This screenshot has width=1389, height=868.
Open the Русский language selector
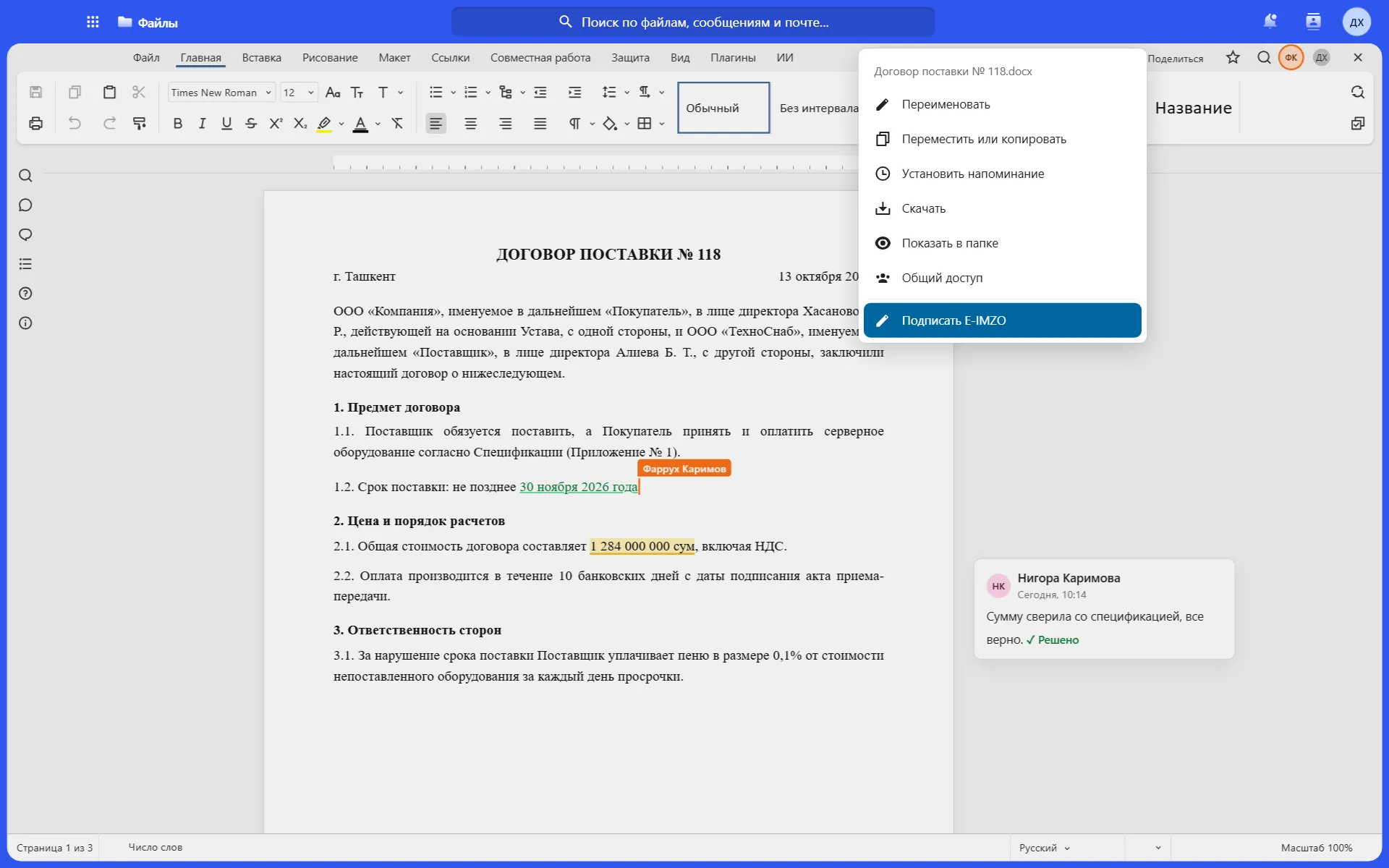click(x=1044, y=848)
